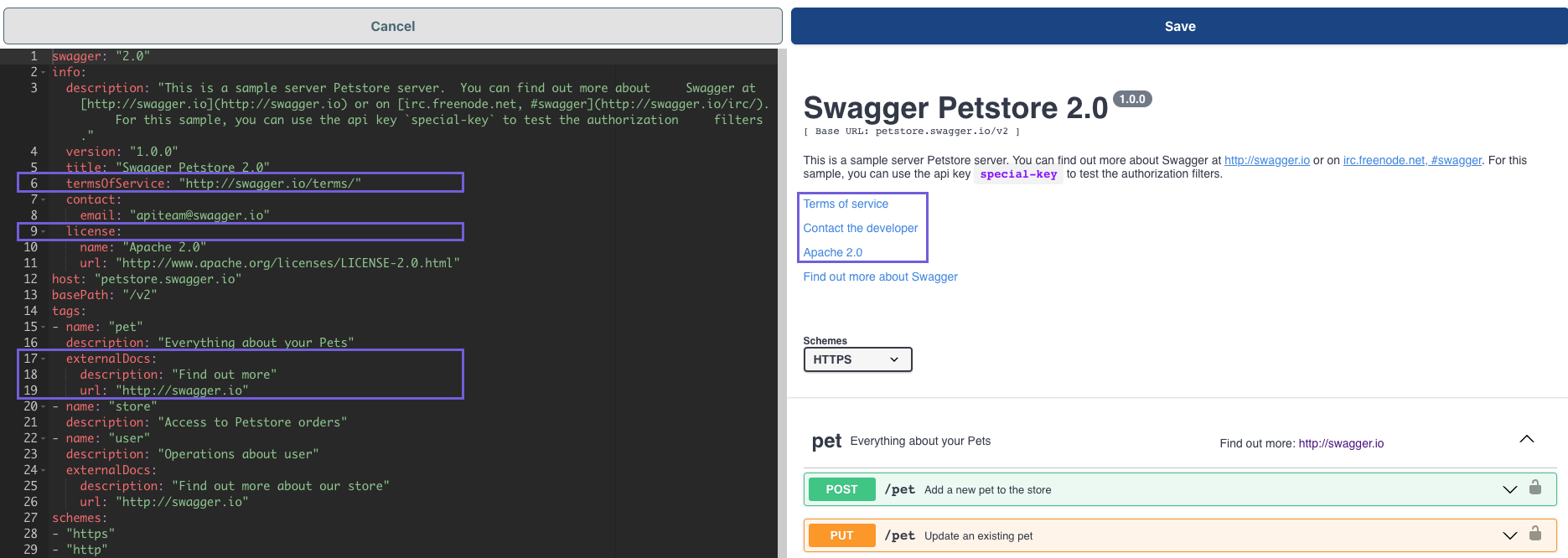Click the 'schemes:' line in editor

pos(80,518)
